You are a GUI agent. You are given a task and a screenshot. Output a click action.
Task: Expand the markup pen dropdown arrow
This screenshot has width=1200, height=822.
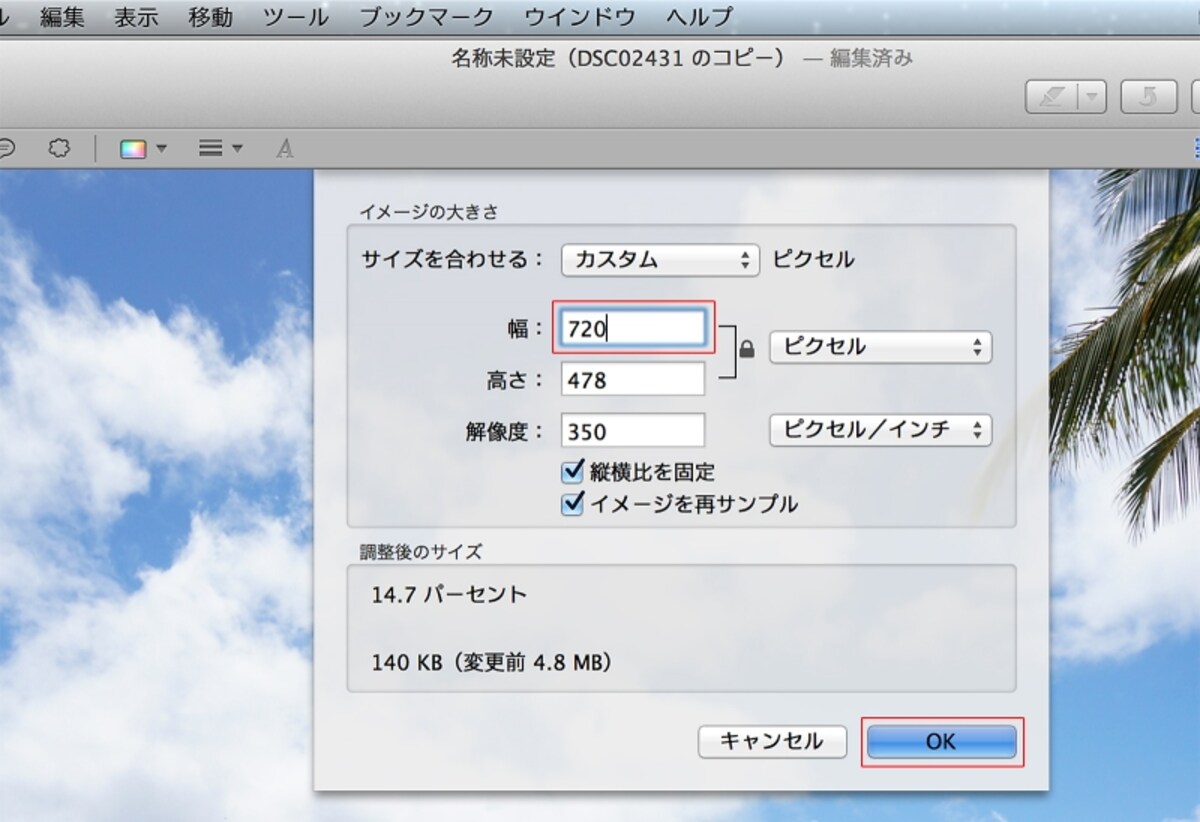click(x=1091, y=97)
